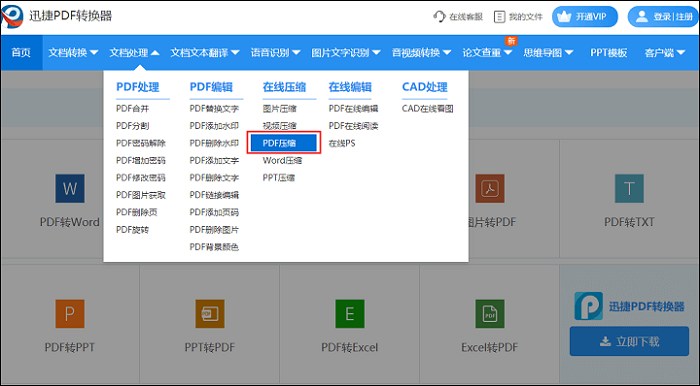Expand the 思维导图 navigation dropdown
700x386 pixels.
pos(548,53)
